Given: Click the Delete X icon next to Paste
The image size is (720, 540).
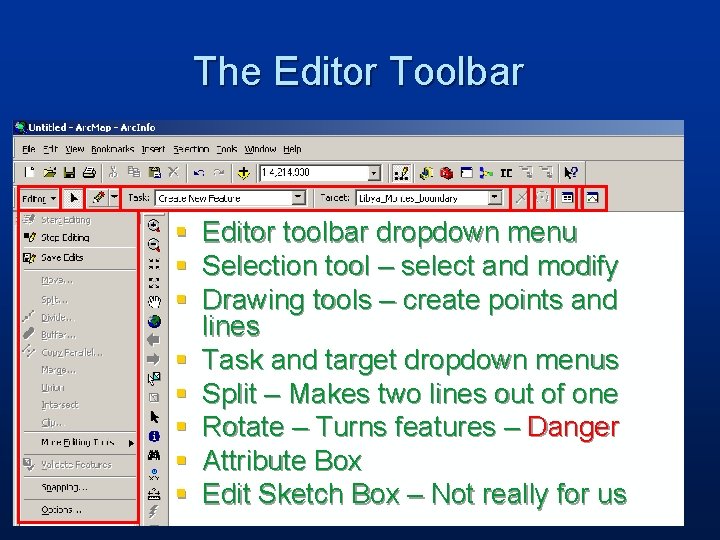Looking at the screenshot, I should (x=173, y=173).
